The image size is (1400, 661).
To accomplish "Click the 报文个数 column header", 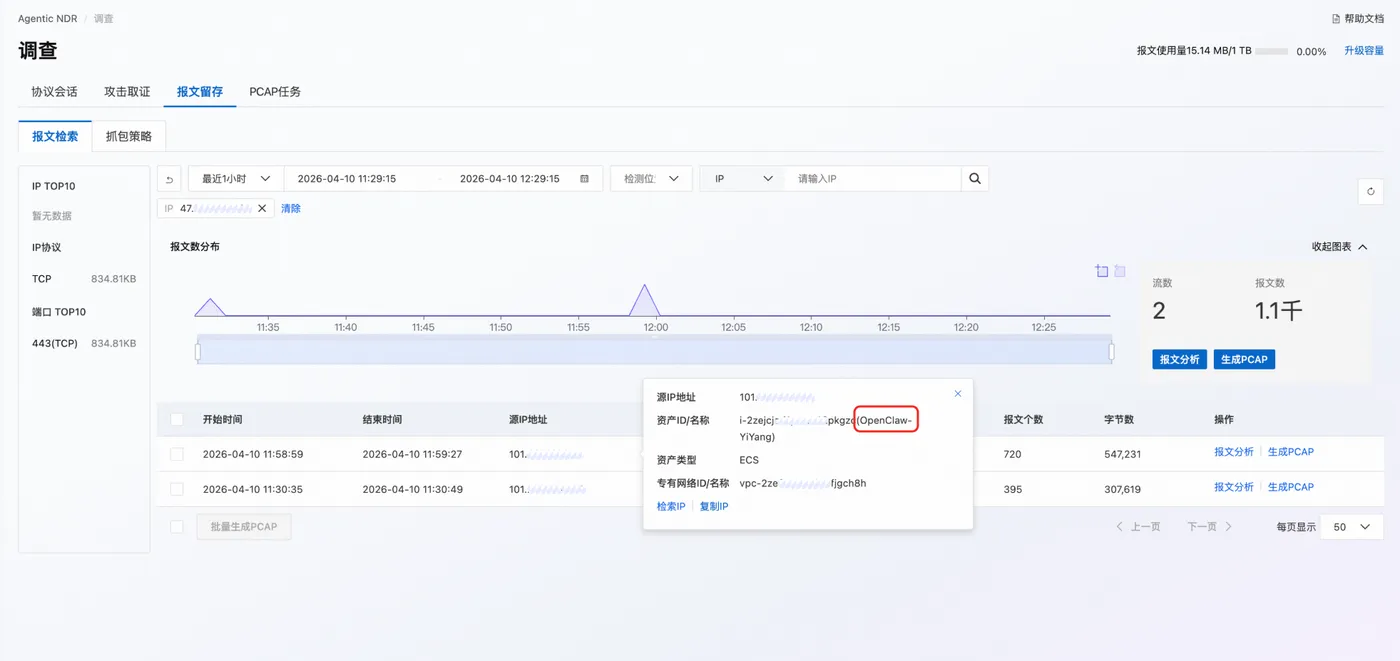I will (x=1023, y=420).
